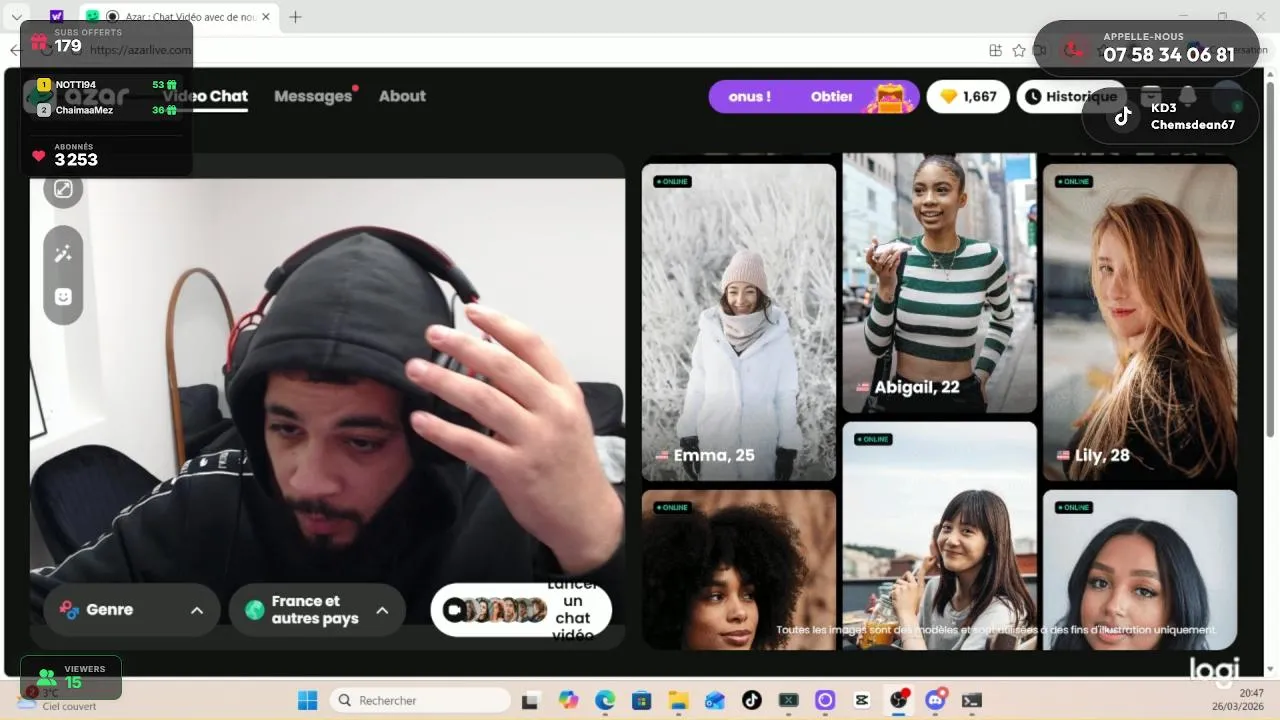
Task: Open curly-haired woman profile card
Action: tap(738, 569)
